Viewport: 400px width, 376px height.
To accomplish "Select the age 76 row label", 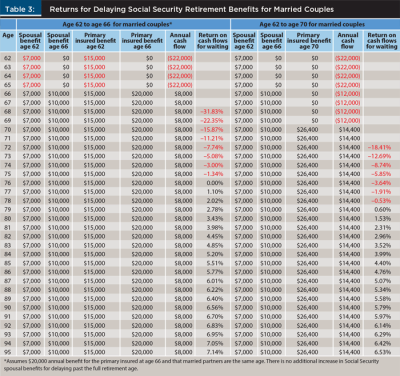I will pos(8,183).
